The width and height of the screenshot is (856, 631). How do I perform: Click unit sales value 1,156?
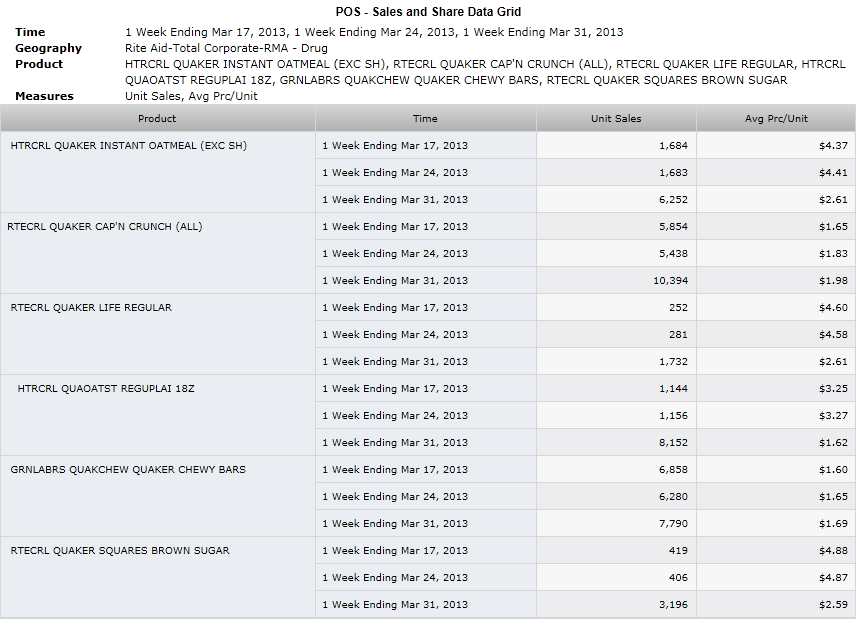[x=673, y=416]
